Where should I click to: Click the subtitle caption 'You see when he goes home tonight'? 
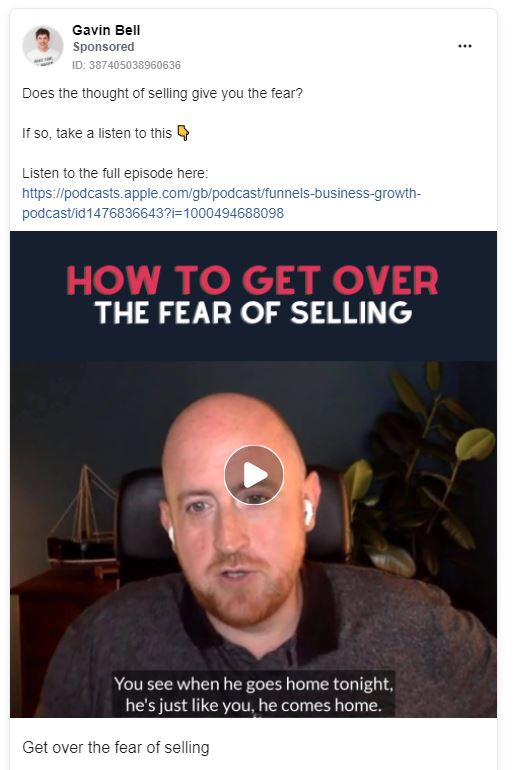click(253, 684)
